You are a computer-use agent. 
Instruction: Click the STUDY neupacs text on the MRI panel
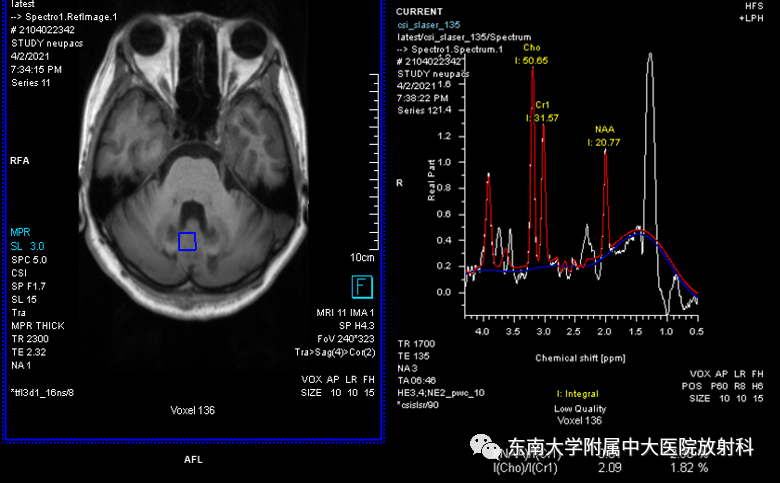click(47, 43)
